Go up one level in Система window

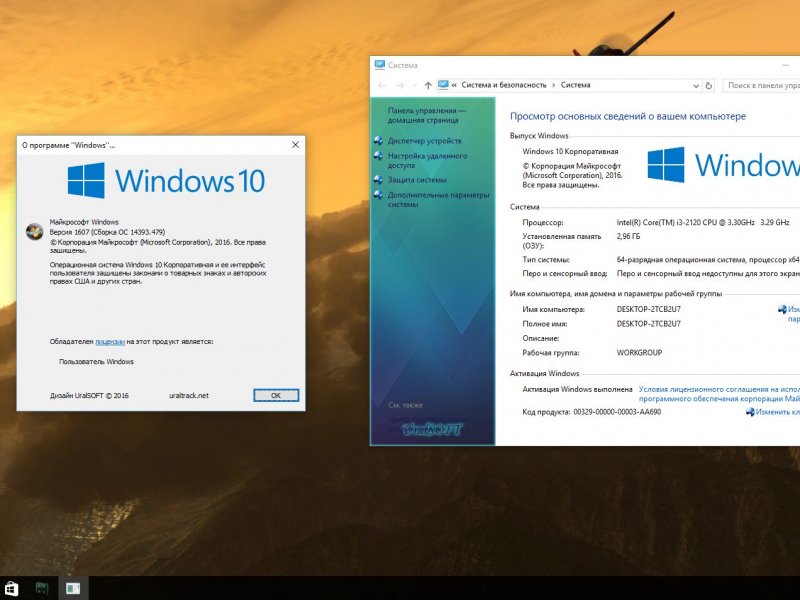click(428, 86)
